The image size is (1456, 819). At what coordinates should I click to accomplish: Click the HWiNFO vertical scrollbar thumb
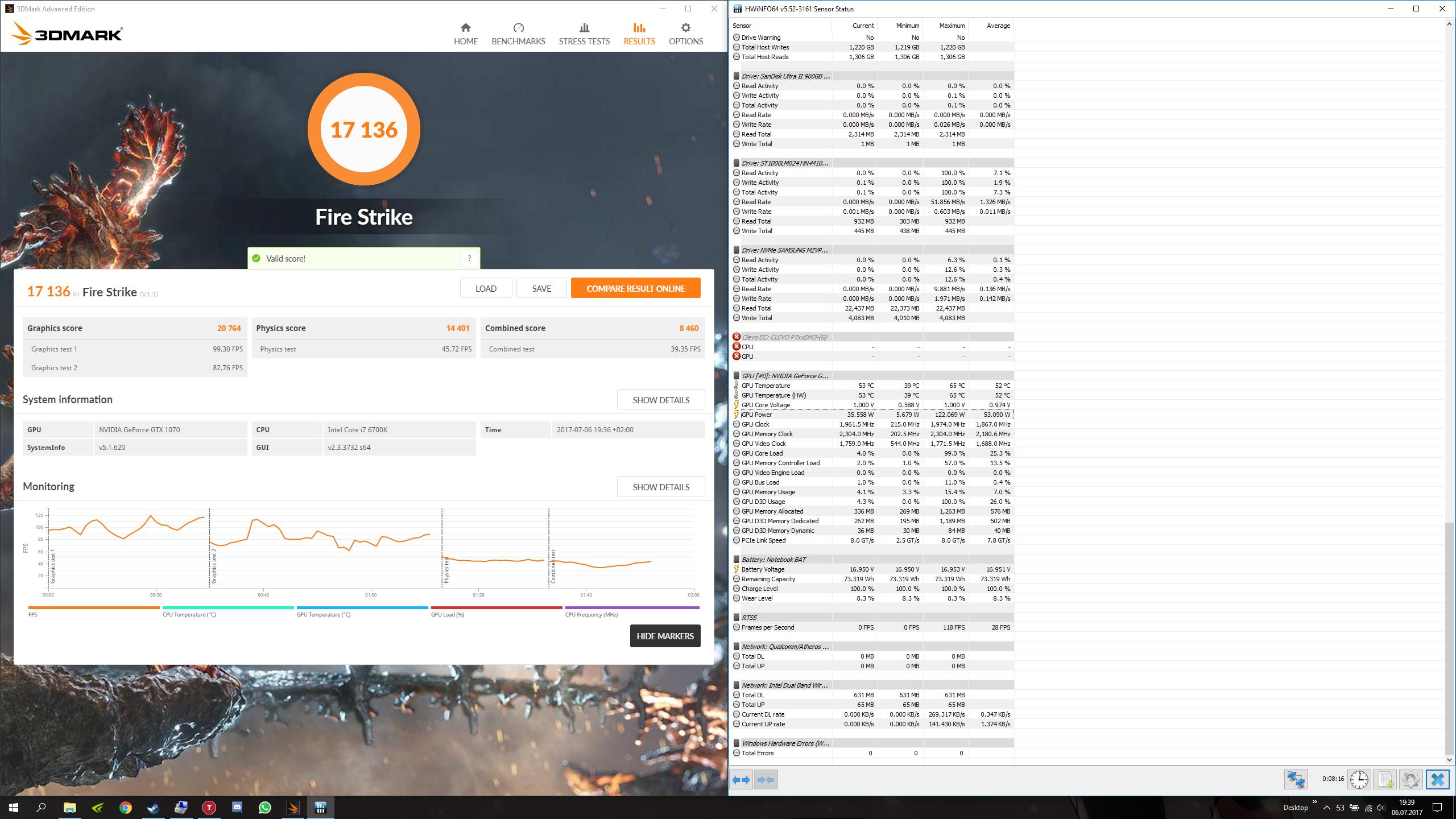point(1449,637)
